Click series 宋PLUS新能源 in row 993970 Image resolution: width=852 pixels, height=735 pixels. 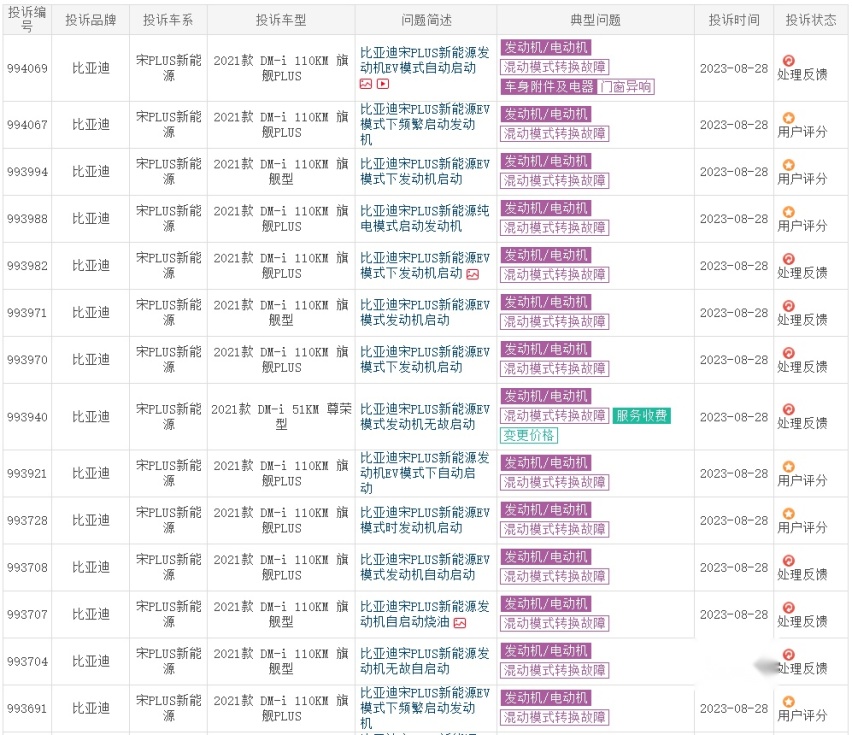(168, 360)
